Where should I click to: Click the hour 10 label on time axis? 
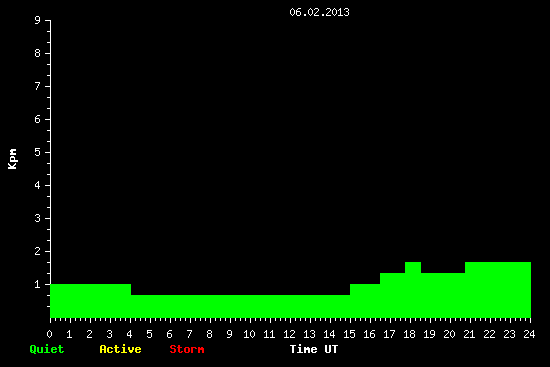pyautogui.click(x=249, y=334)
